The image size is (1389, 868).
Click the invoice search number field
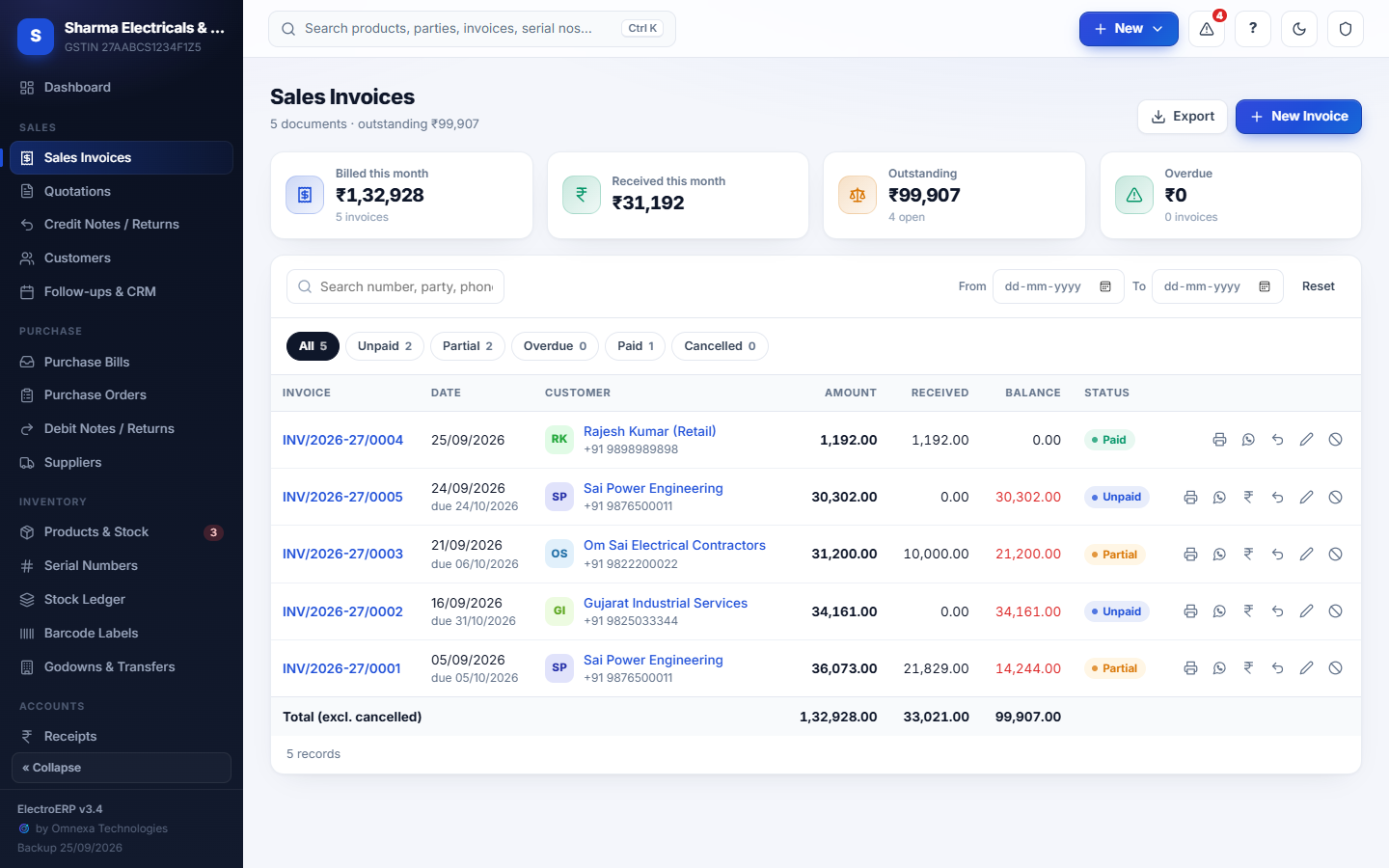pyautogui.click(x=395, y=286)
